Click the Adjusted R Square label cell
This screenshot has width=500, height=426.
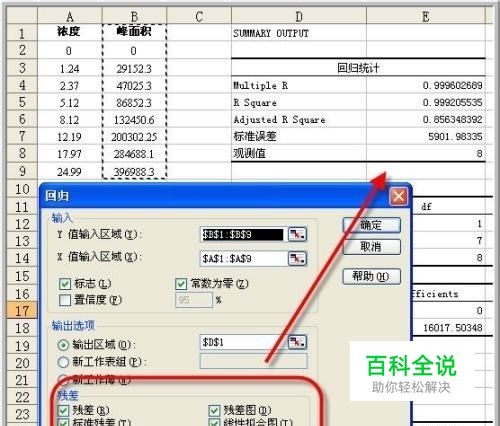[x=299, y=119]
